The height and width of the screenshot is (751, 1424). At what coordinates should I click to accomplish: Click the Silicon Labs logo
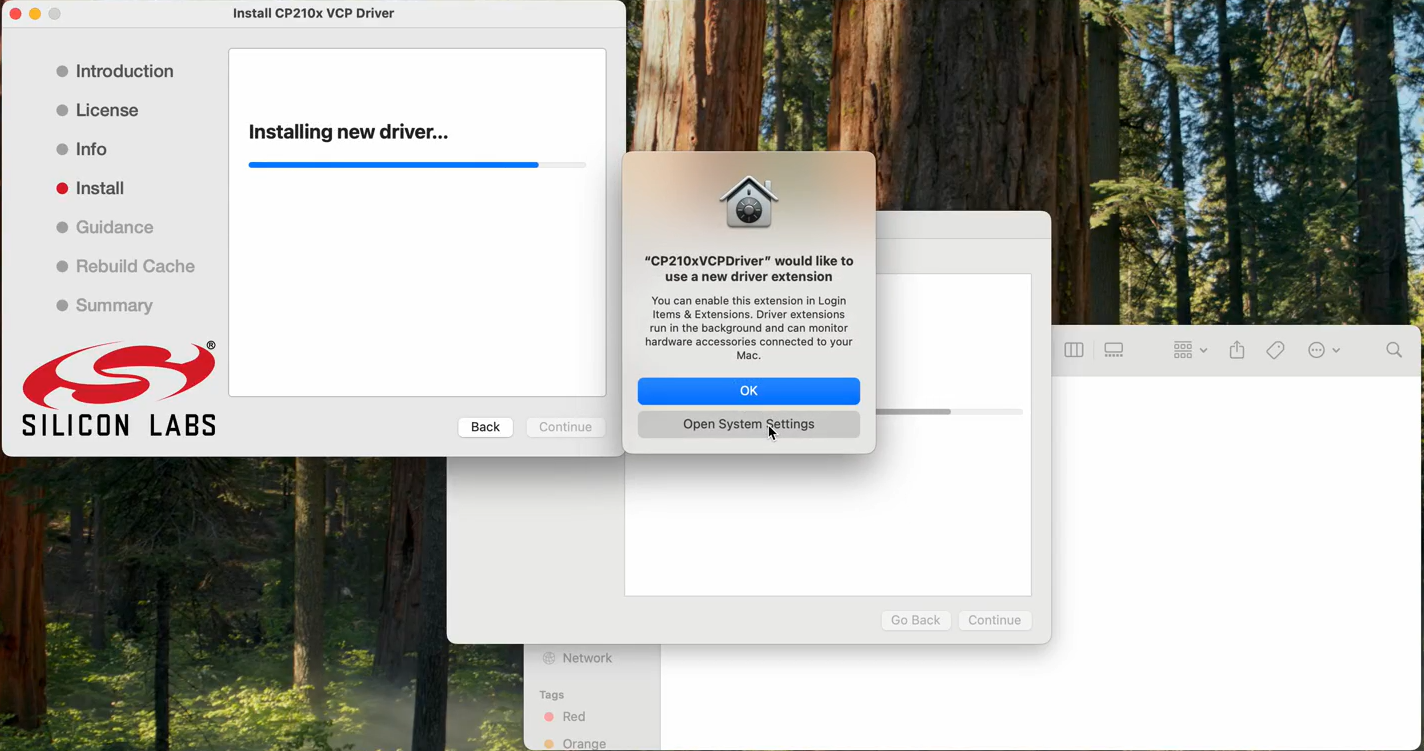point(119,389)
